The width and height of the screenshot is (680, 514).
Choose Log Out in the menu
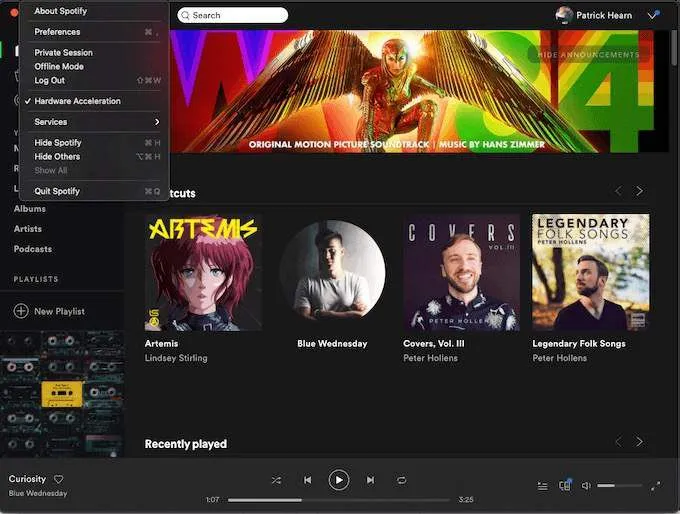pyautogui.click(x=94, y=80)
